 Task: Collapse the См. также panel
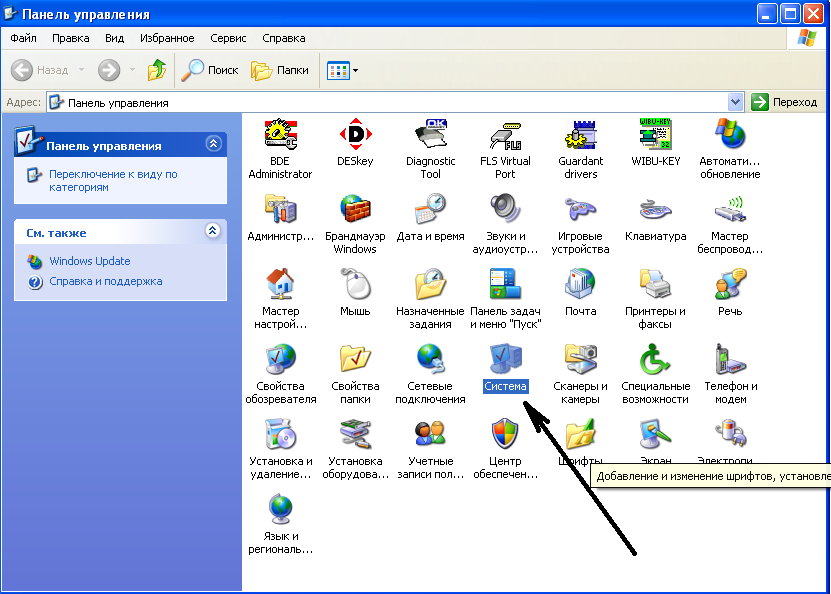(213, 230)
